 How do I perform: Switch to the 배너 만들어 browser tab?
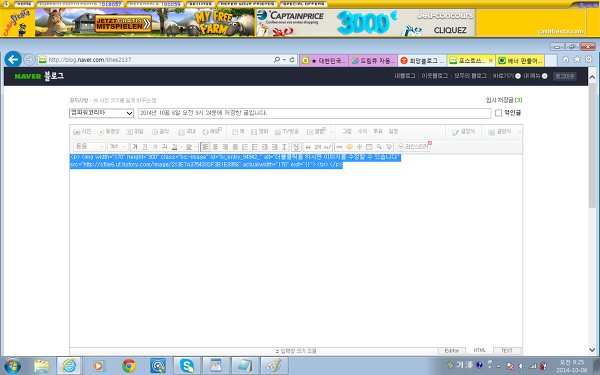click(x=520, y=60)
